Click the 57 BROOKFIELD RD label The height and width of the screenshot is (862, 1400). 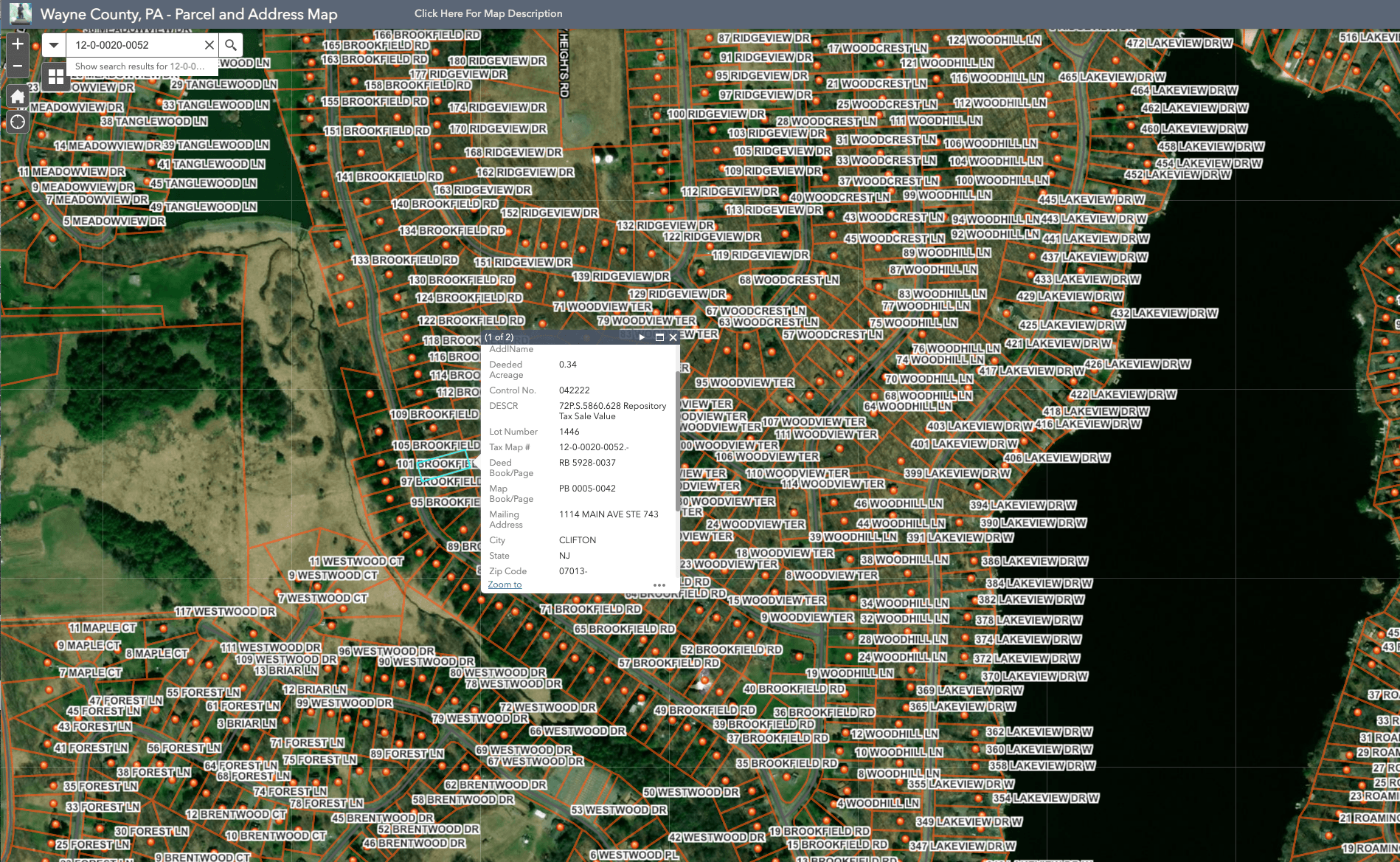[x=669, y=663]
